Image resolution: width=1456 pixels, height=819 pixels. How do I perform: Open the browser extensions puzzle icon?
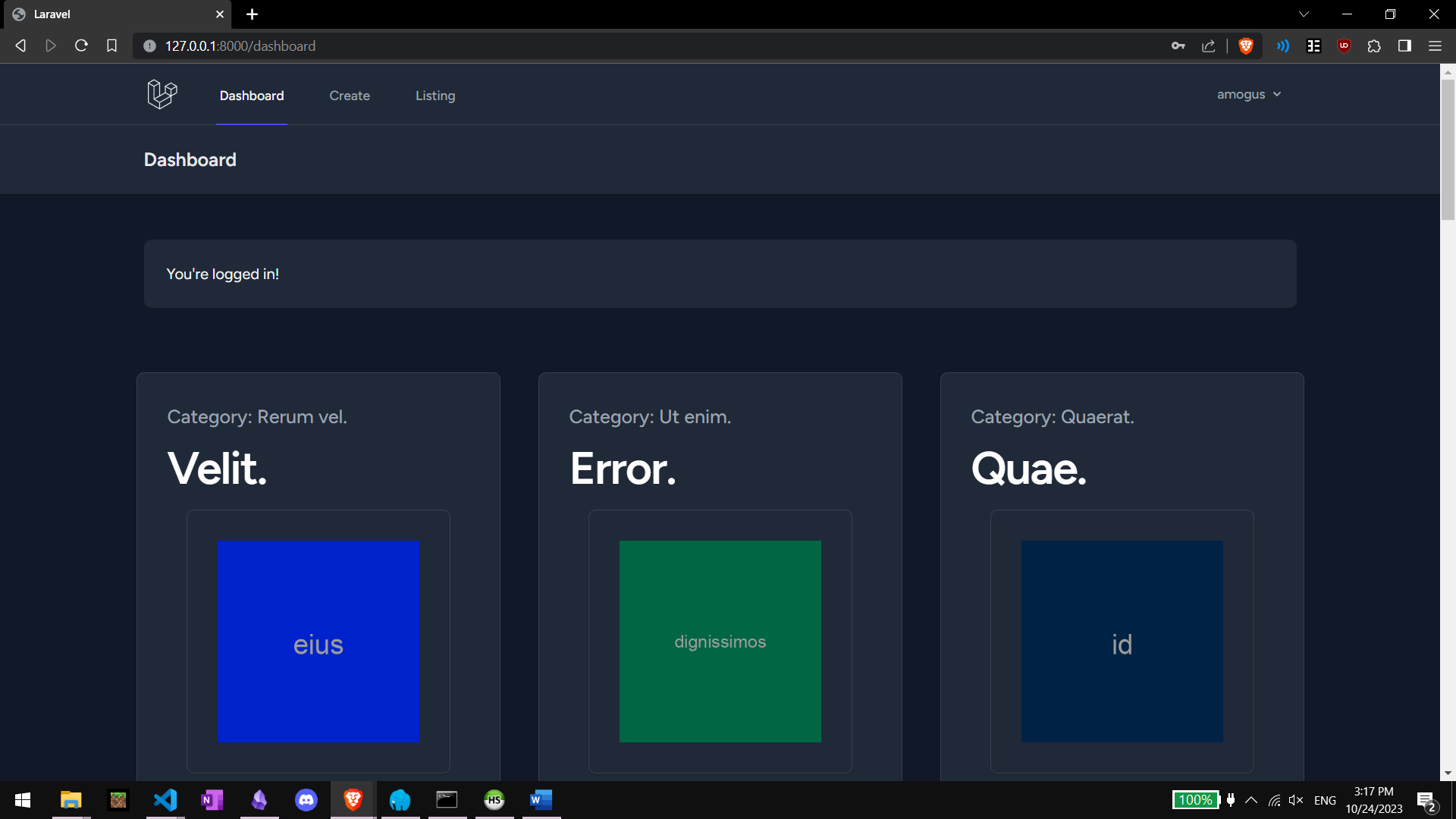click(1374, 45)
